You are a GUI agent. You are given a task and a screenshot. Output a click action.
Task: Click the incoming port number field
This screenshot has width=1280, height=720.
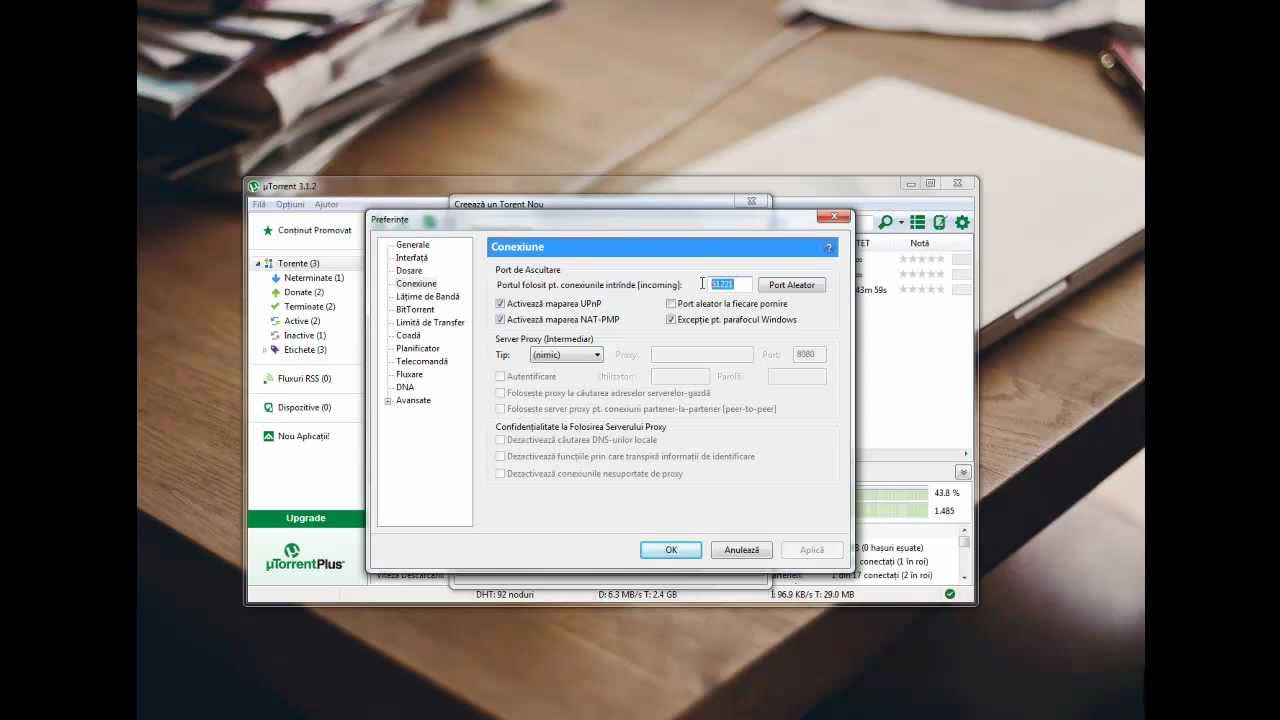pyautogui.click(x=730, y=285)
